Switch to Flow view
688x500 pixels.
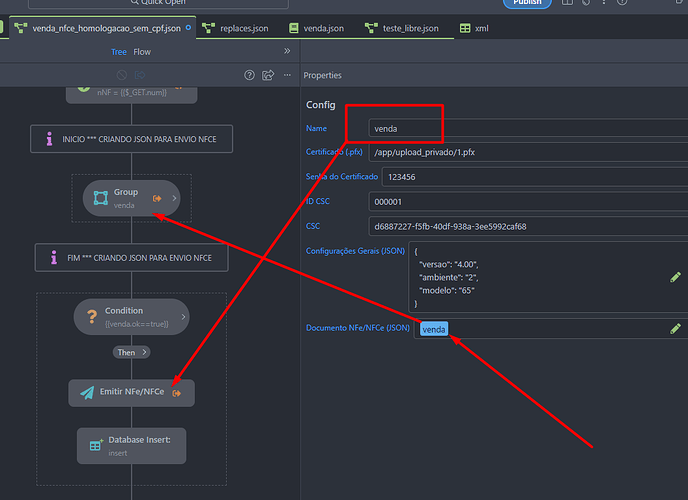coord(142,51)
